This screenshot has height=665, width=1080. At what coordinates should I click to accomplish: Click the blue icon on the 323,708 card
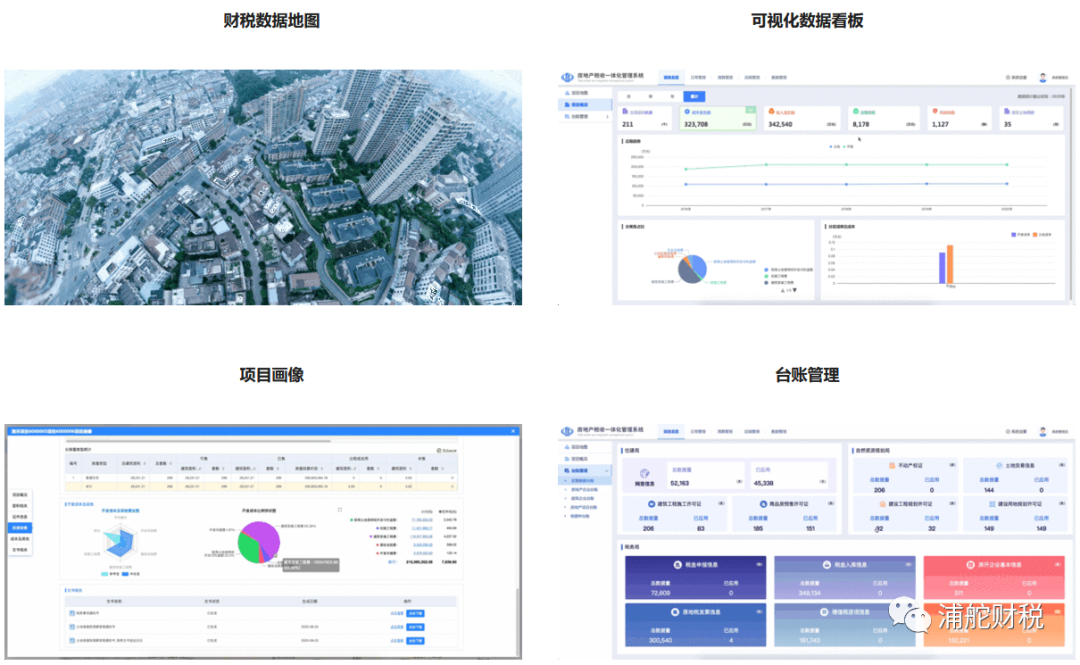[x=687, y=112]
